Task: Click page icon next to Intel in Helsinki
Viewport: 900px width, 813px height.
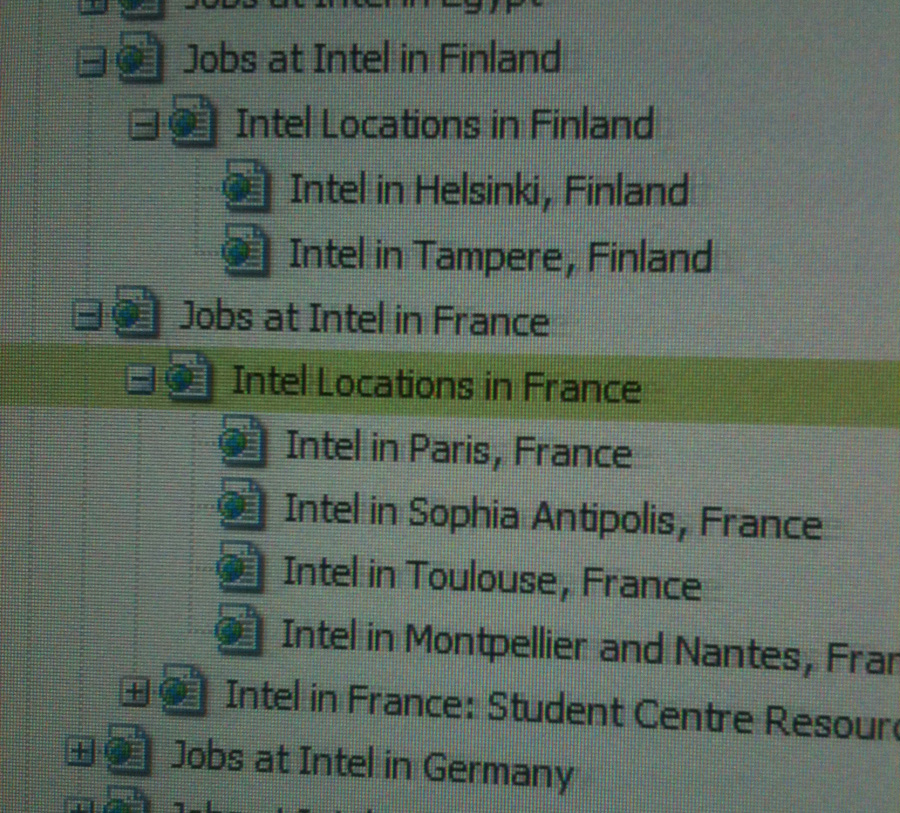Action: (x=245, y=187)
